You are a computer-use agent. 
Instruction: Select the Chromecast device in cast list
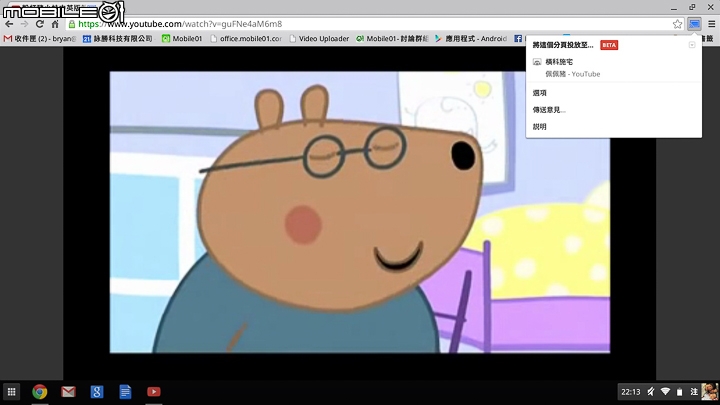tap(613, 68)
